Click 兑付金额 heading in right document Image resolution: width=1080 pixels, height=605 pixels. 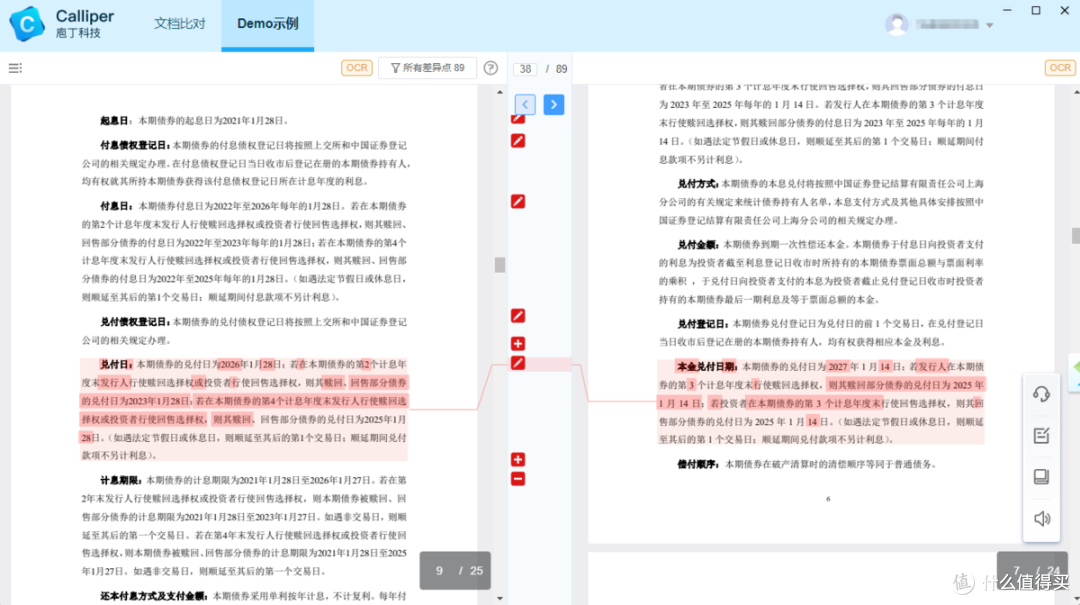(x=698, y=245)
